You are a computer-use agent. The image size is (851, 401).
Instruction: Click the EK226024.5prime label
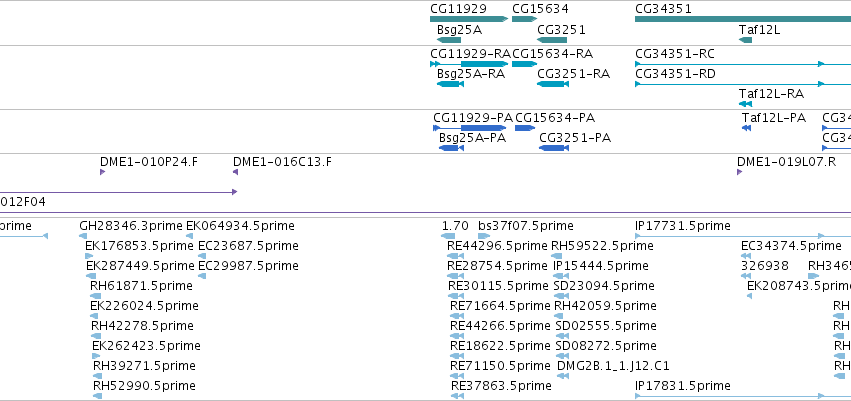tap(144, 305)
